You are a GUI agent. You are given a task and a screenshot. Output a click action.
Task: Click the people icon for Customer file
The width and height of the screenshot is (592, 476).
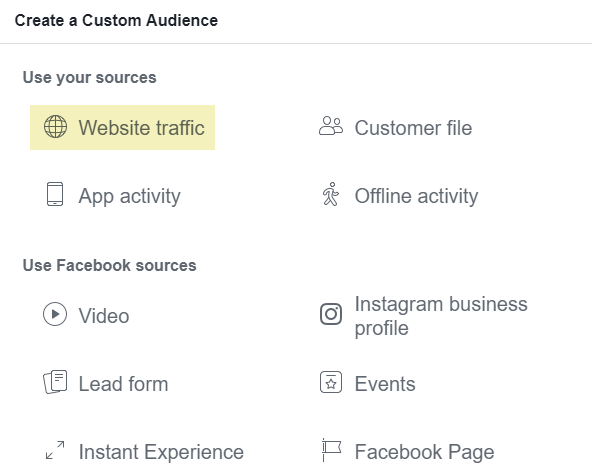(331, 126)
